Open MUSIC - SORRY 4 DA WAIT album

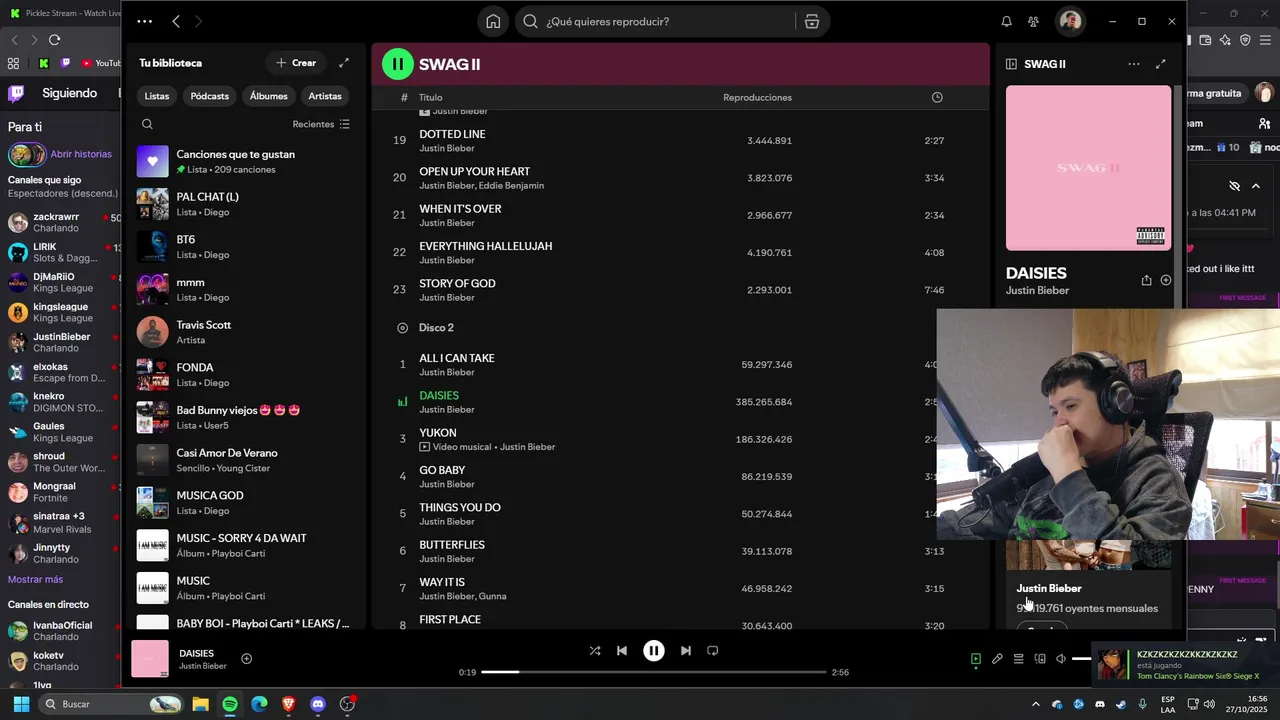point(245,545)
